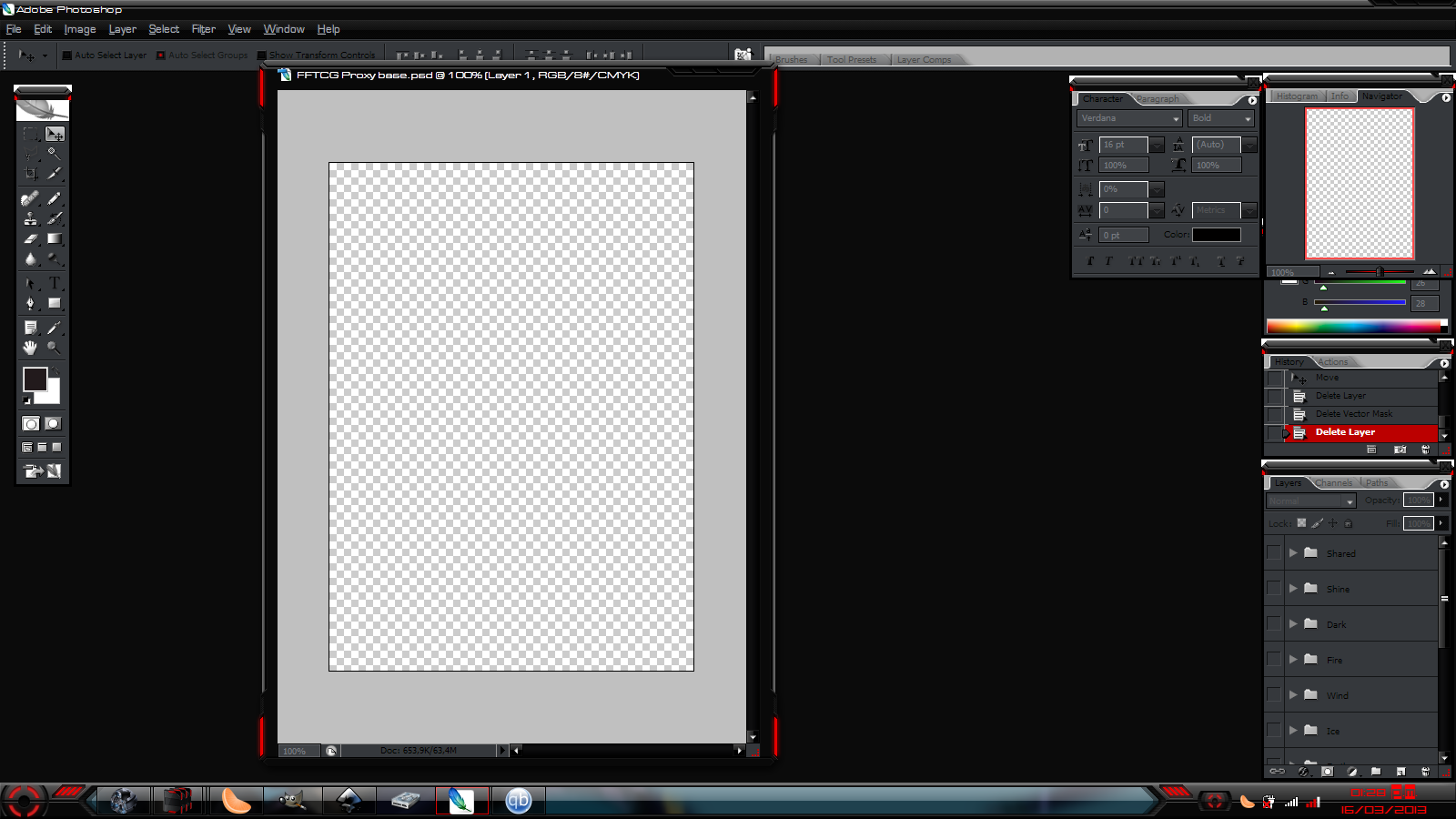Select the Eraser tool

click(x=30, y=239)
